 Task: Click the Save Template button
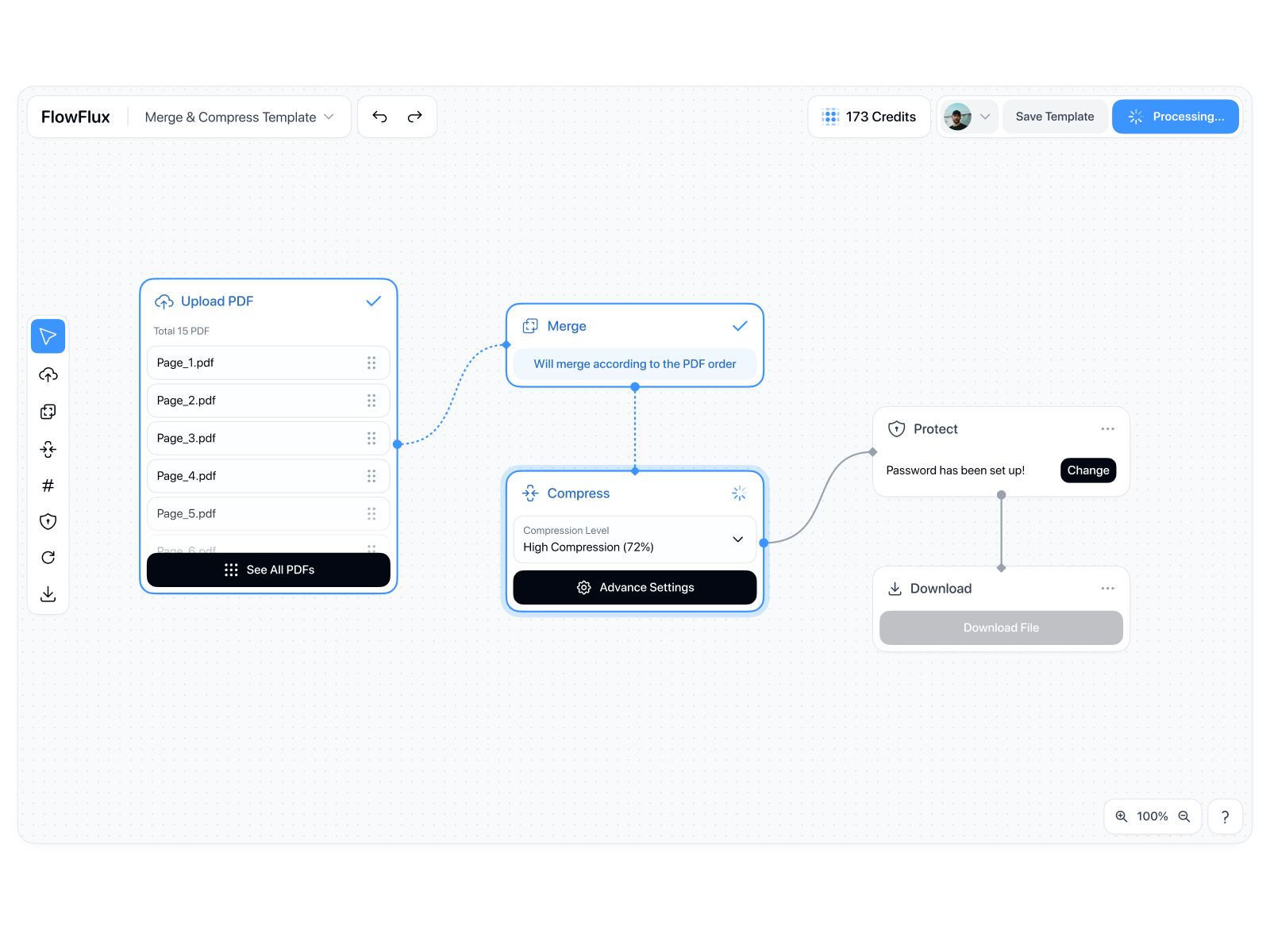[x=1054, y=117]
